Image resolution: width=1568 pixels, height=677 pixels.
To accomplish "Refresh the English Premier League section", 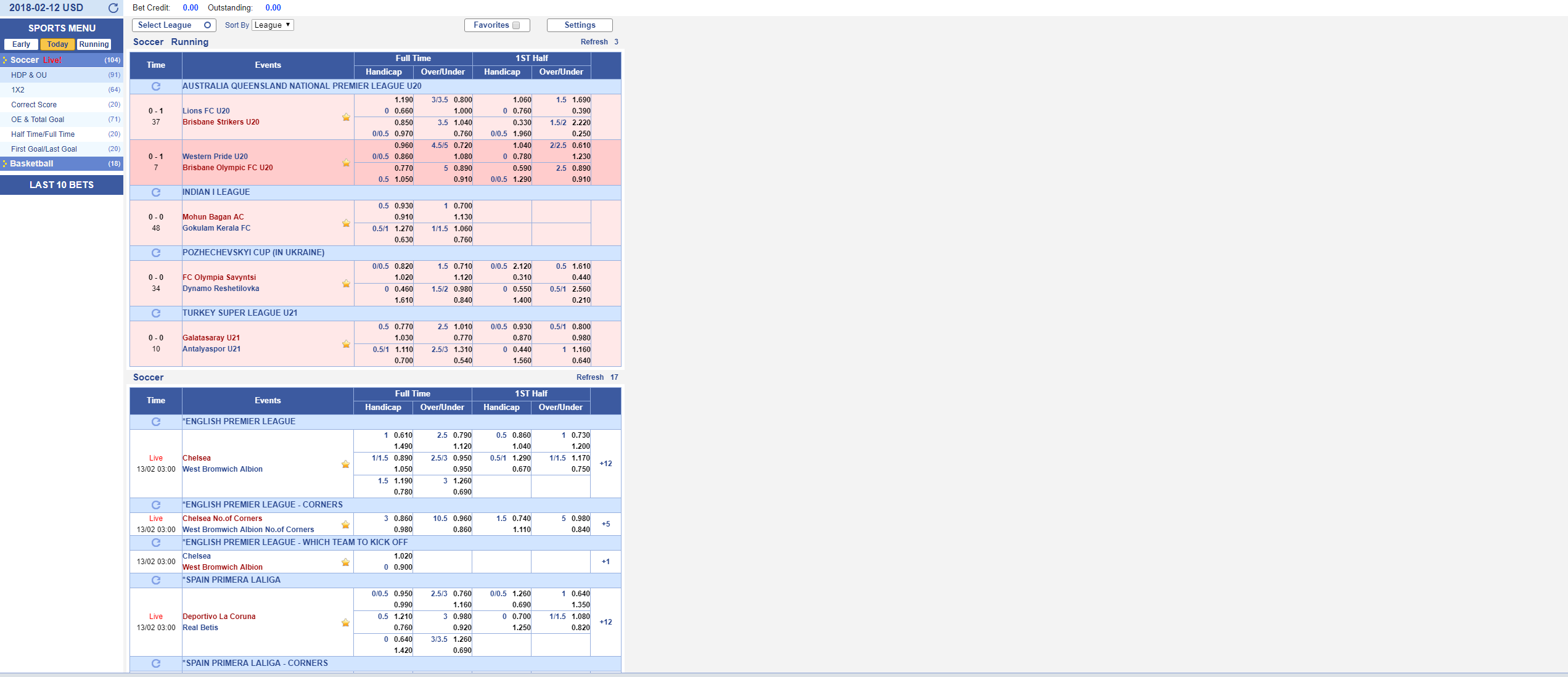I will click(x=156, y=422).
